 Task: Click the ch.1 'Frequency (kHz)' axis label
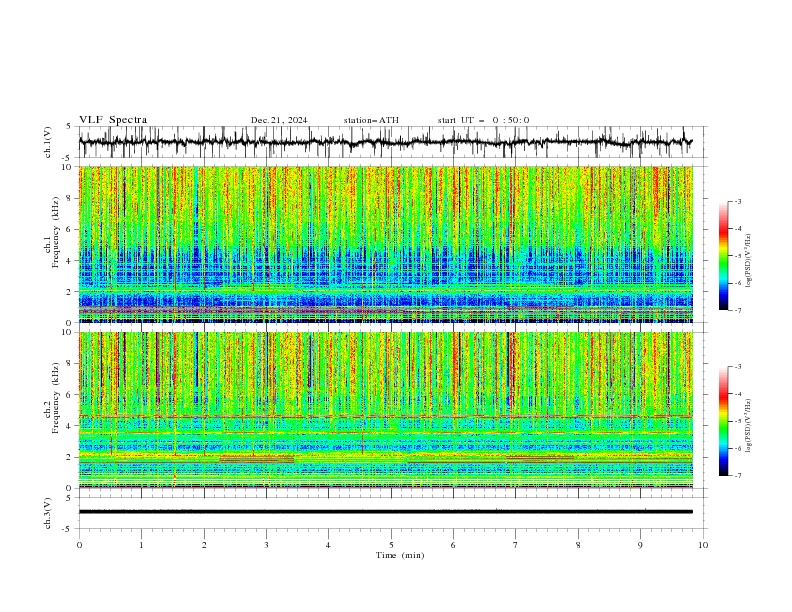point(56,233)
